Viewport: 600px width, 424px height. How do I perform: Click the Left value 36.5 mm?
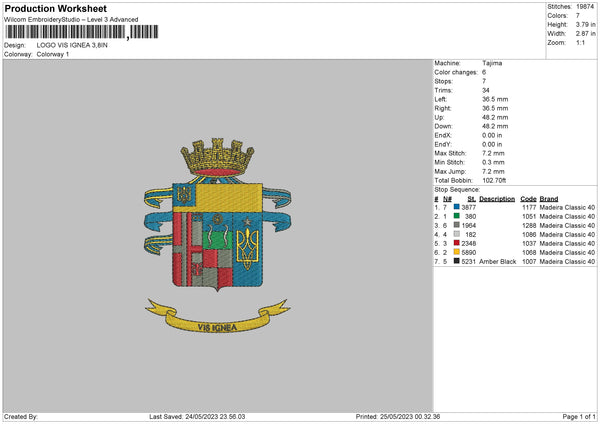(495, 99)
